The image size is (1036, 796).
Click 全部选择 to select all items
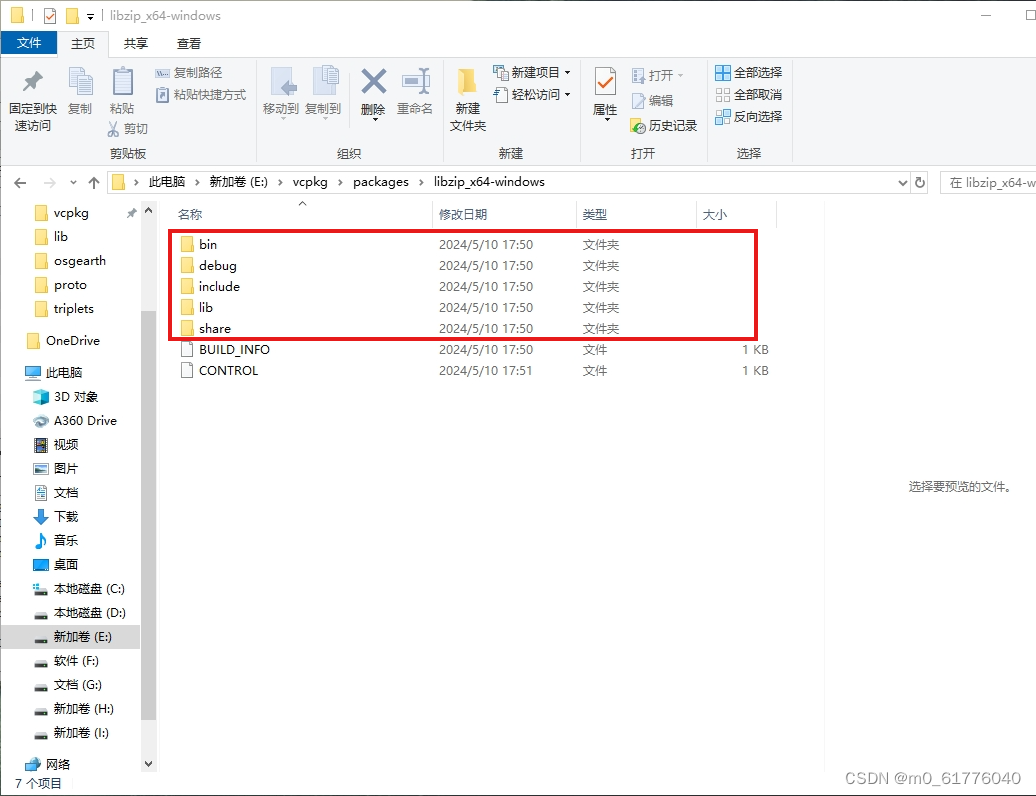pyautogui.click(x=748, y=72)
